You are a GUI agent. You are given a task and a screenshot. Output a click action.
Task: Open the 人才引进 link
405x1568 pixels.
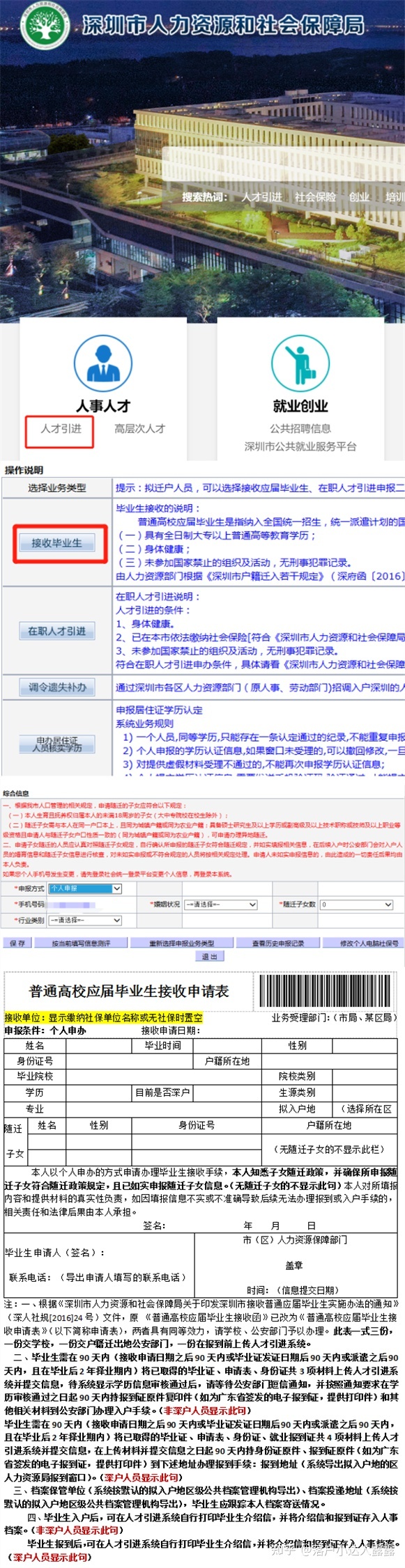(61, 428)
